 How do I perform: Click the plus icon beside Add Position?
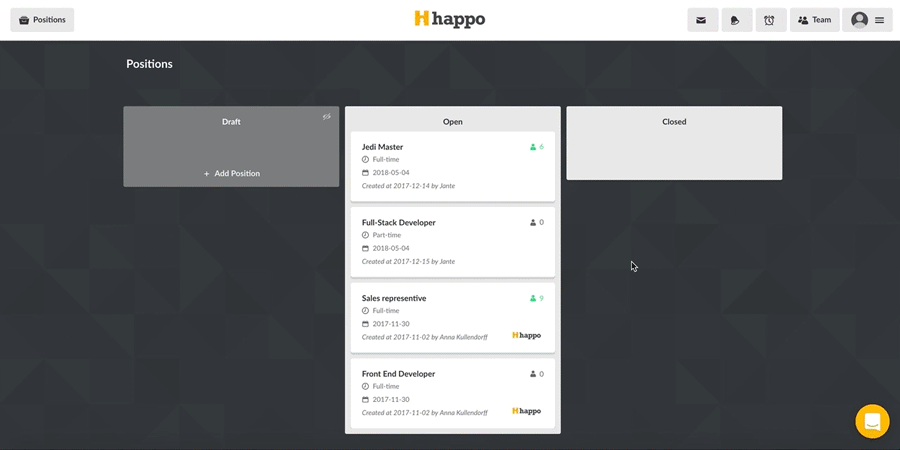click(207, 173)
